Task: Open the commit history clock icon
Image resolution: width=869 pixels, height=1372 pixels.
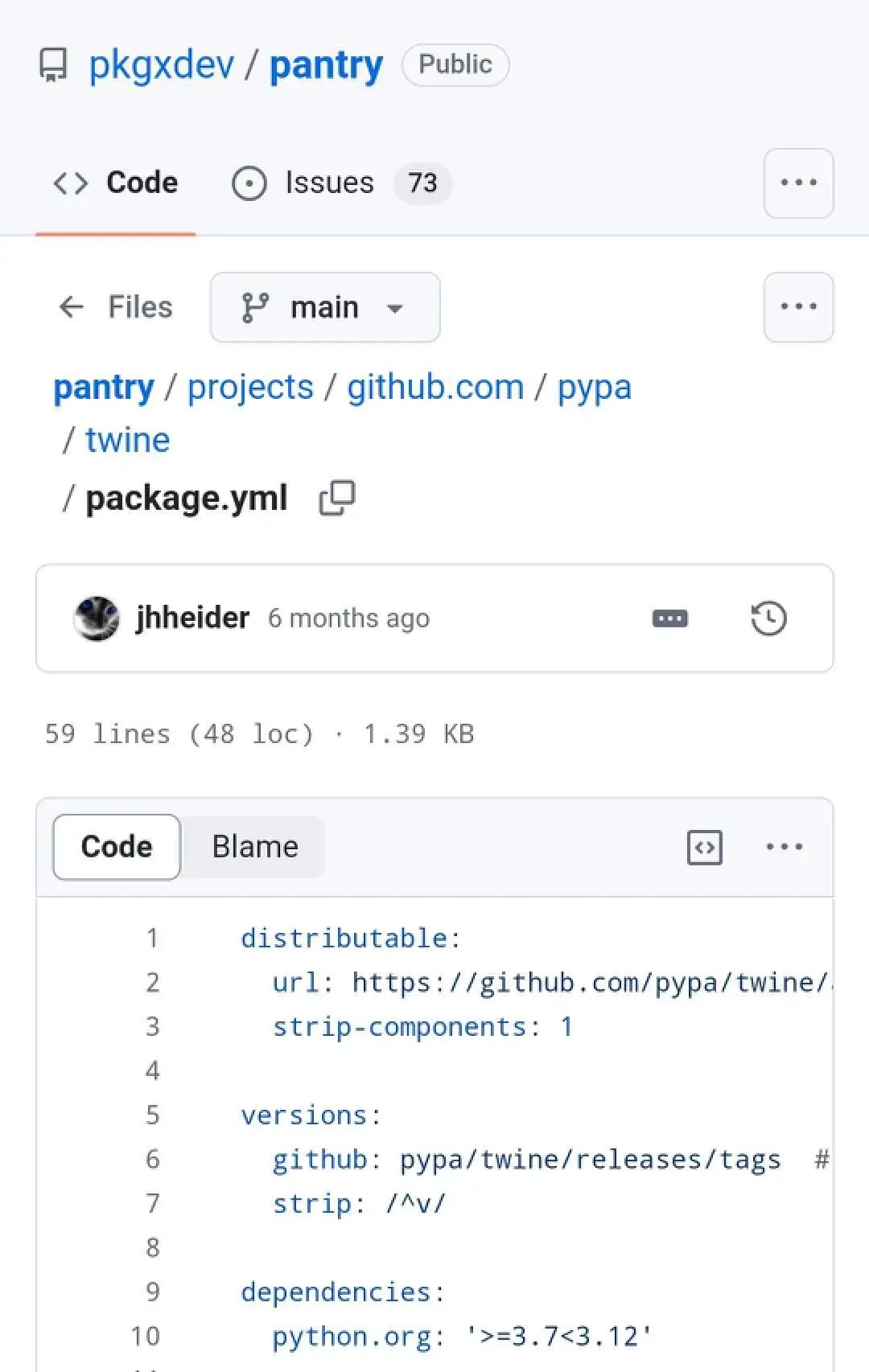Action: pyautogui.click(x=768, y=618)
